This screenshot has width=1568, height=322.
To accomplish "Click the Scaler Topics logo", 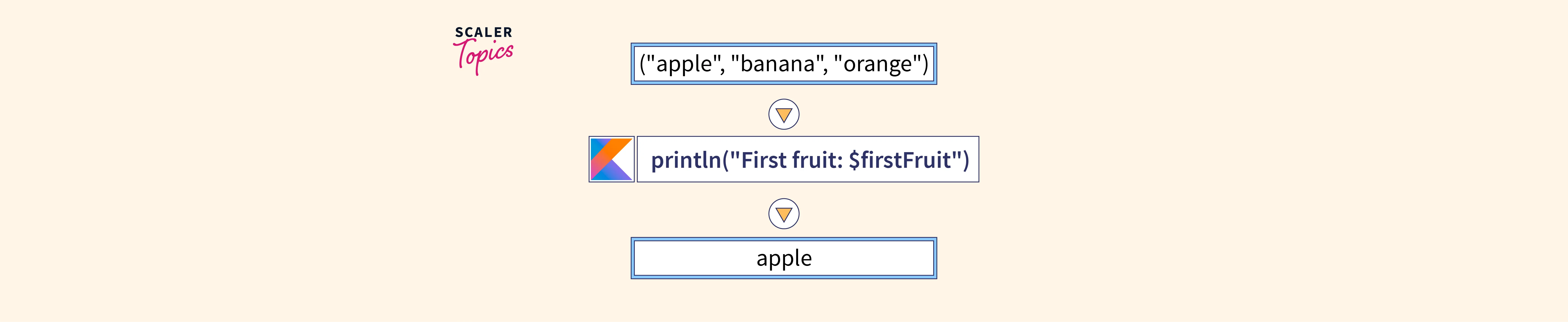I will [483, 50].
